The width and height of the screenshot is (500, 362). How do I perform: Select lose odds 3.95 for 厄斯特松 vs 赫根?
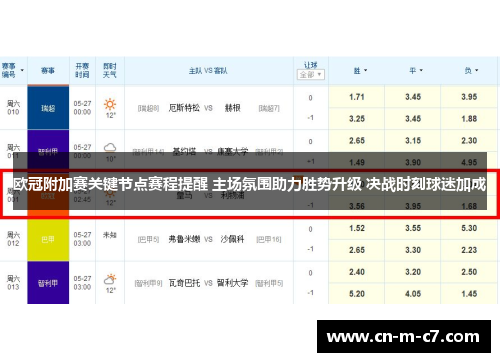(x=469, y=97)
